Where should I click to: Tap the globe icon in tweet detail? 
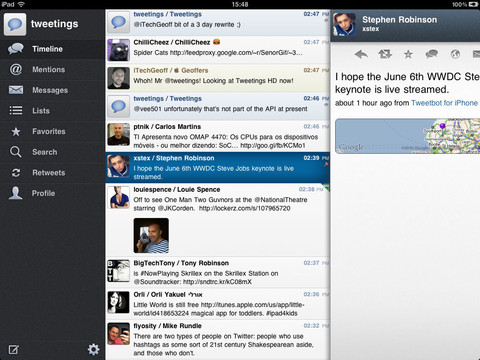(x=455, y=54)
